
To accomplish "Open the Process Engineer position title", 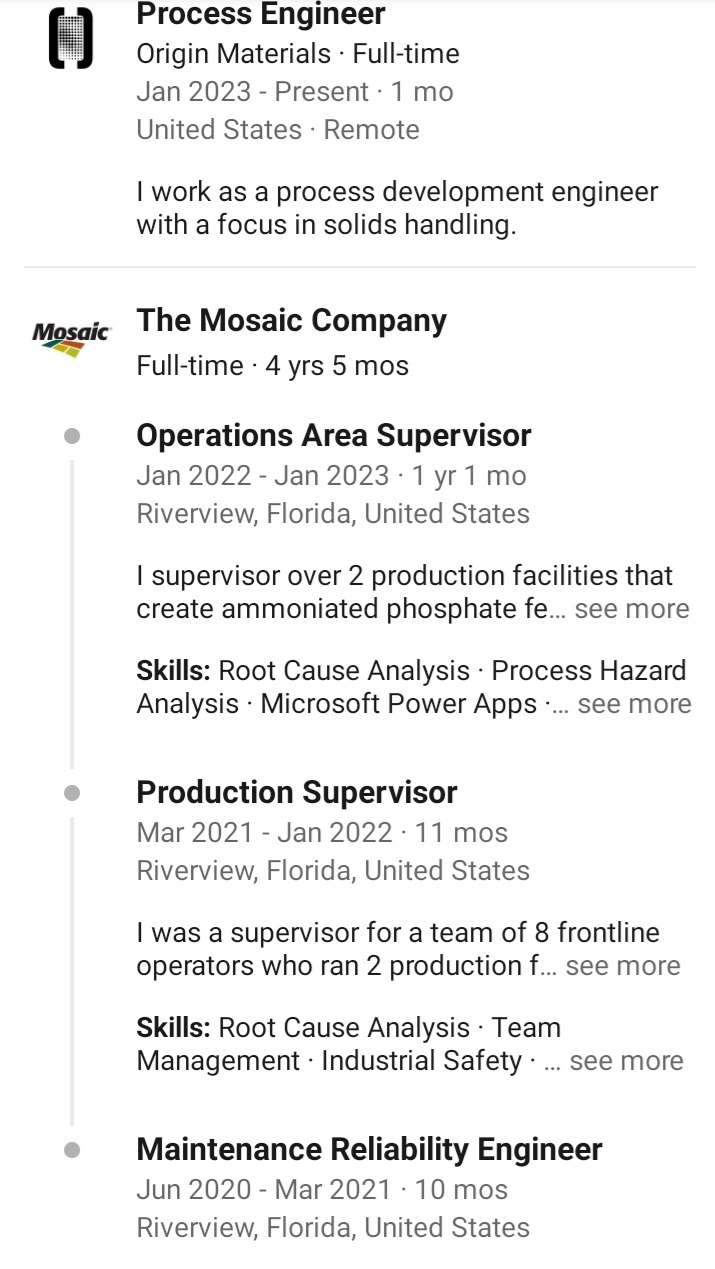I will pyautogui.click(x=261, y=15).
